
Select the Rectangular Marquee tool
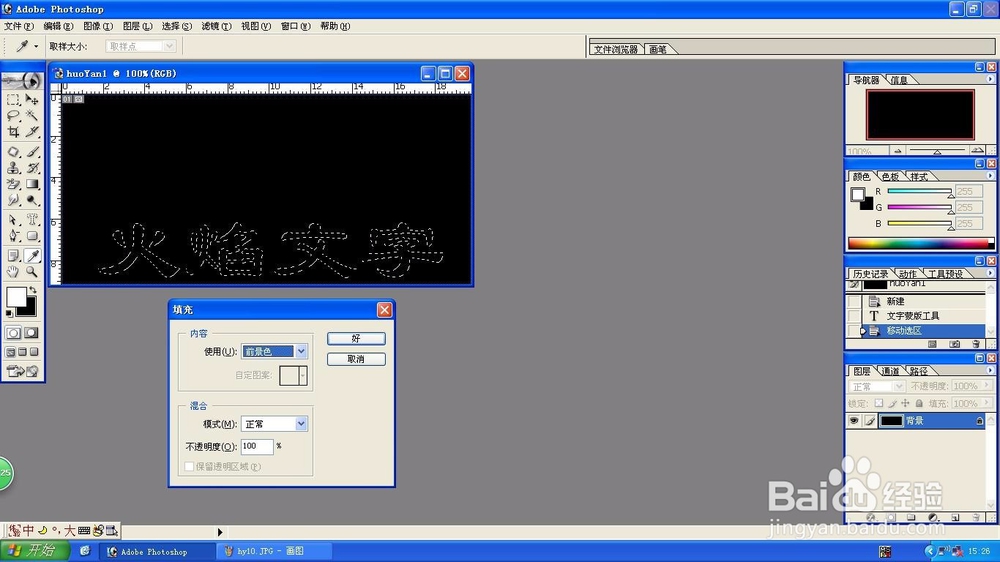[x=13, y=100]
